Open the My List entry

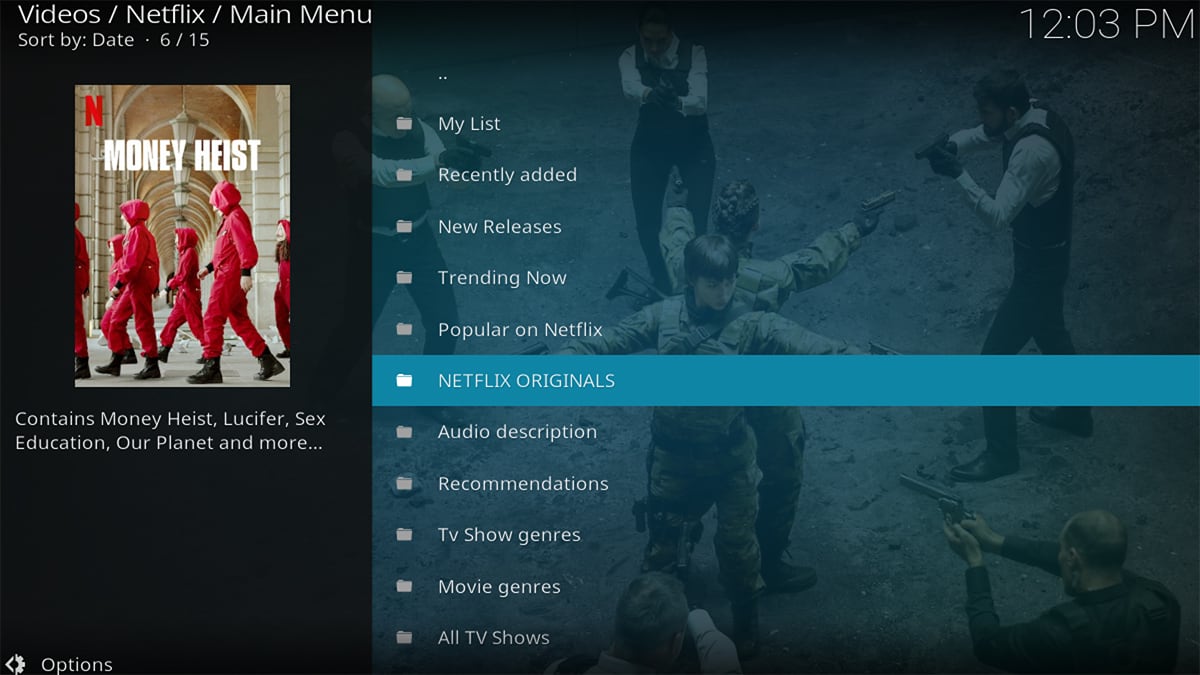(x=468, y=124)
